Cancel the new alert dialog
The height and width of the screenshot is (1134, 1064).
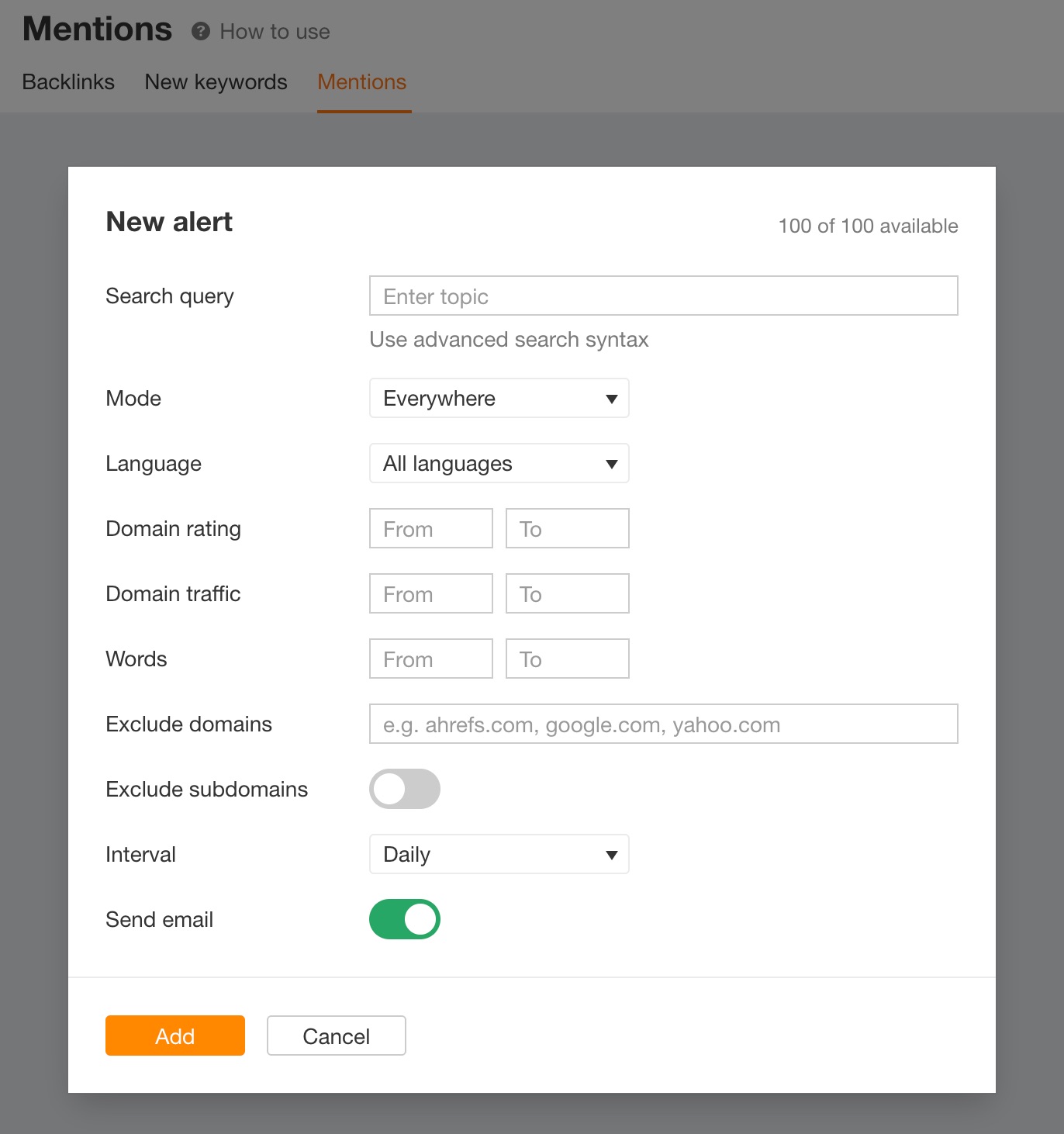(x=336, y=1035)
